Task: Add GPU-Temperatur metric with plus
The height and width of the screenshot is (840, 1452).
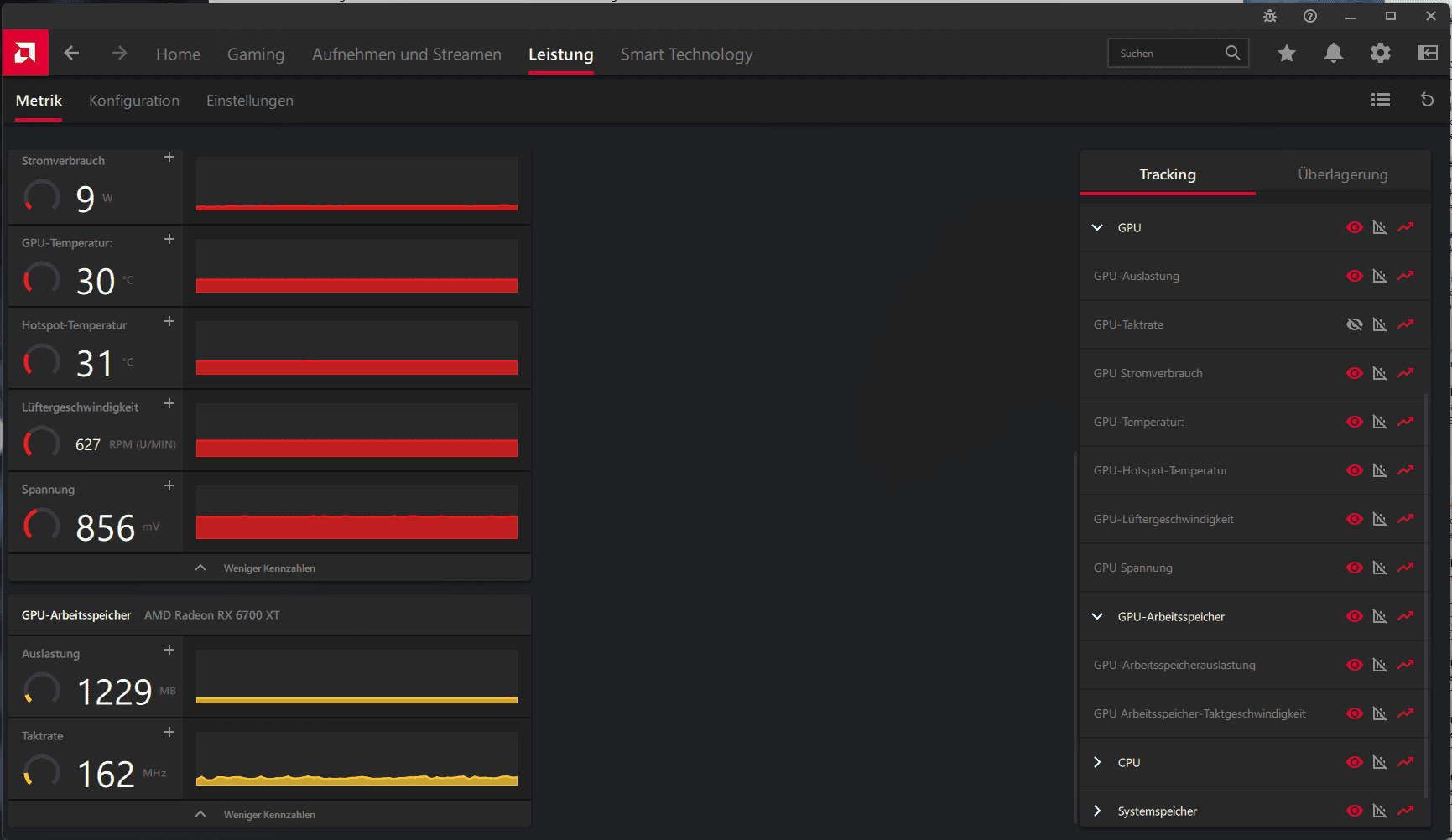Action: coord(169,239)
